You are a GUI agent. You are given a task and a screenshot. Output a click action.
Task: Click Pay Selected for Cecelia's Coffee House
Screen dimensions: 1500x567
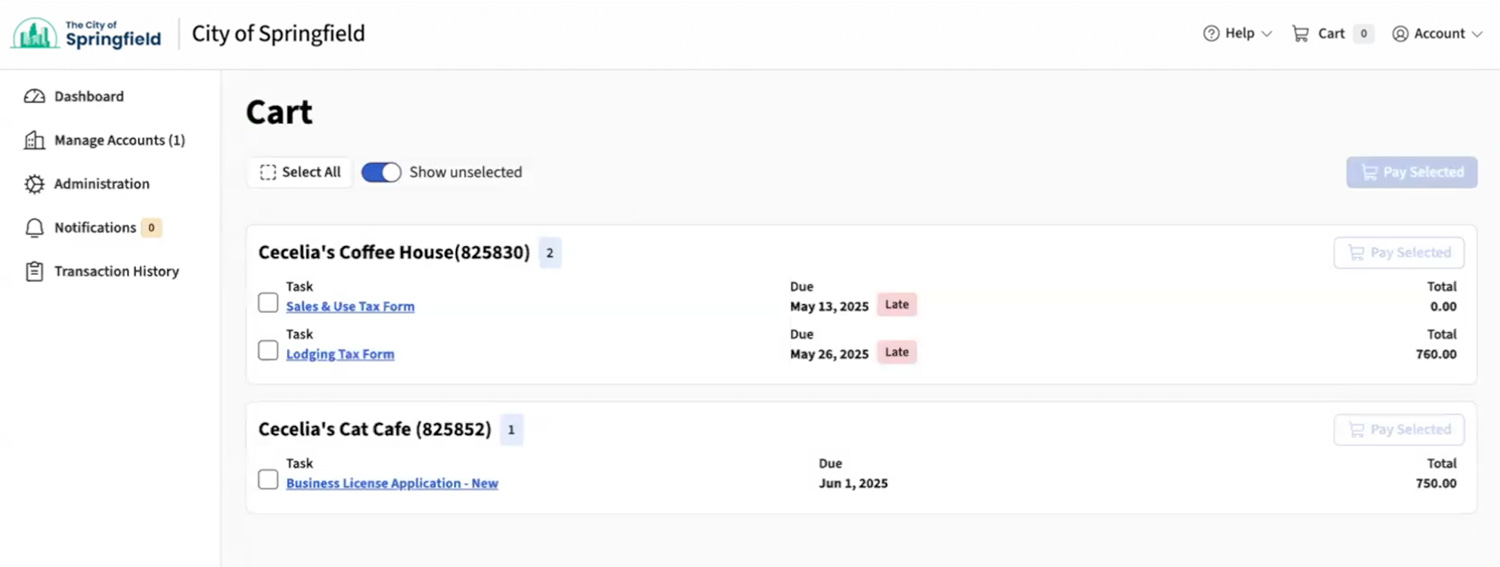coord(1398,253)
